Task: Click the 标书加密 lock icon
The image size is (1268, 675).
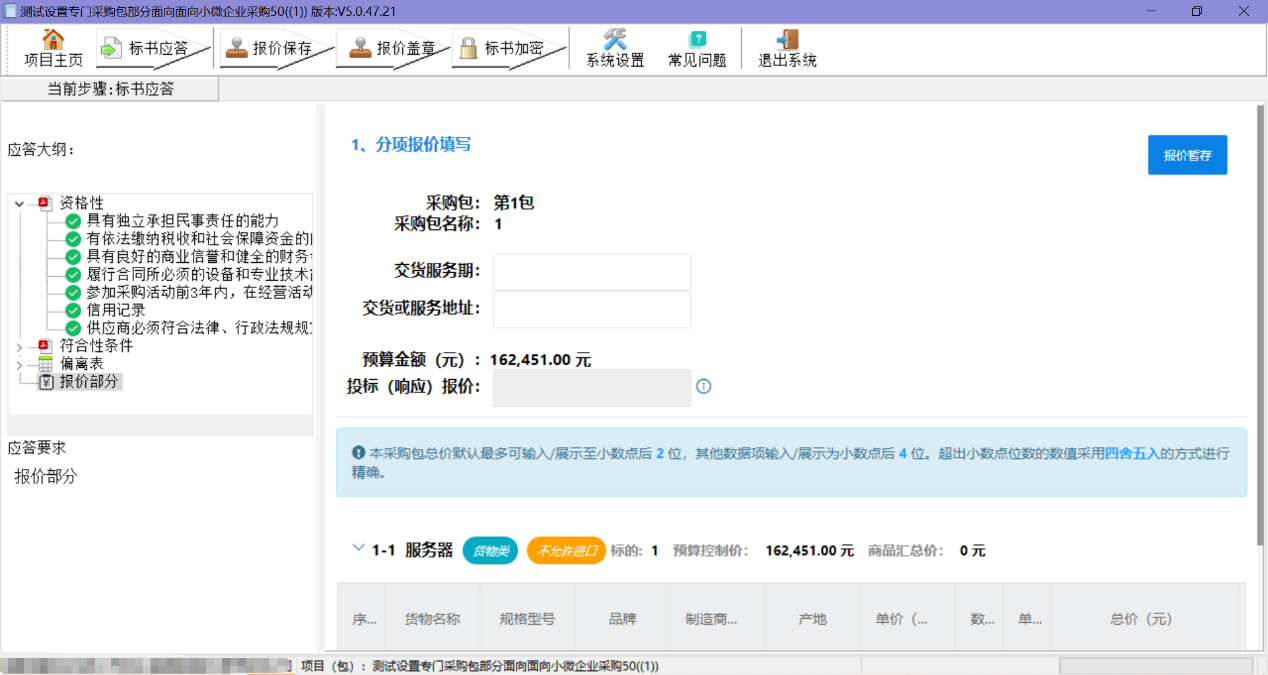Action: (468, 47)
